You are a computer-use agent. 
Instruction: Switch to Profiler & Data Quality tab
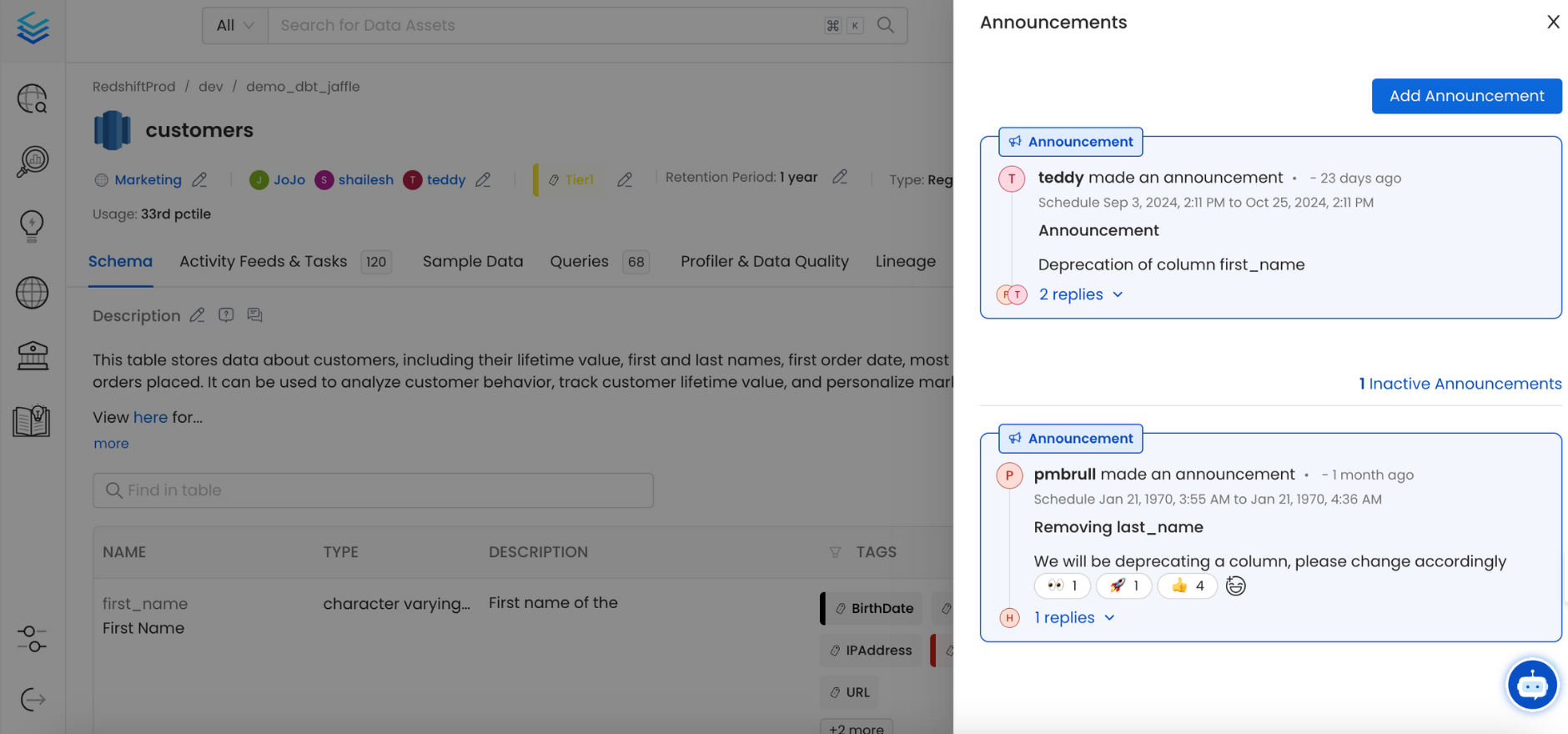pyautogui.click(x=764, y=262)
